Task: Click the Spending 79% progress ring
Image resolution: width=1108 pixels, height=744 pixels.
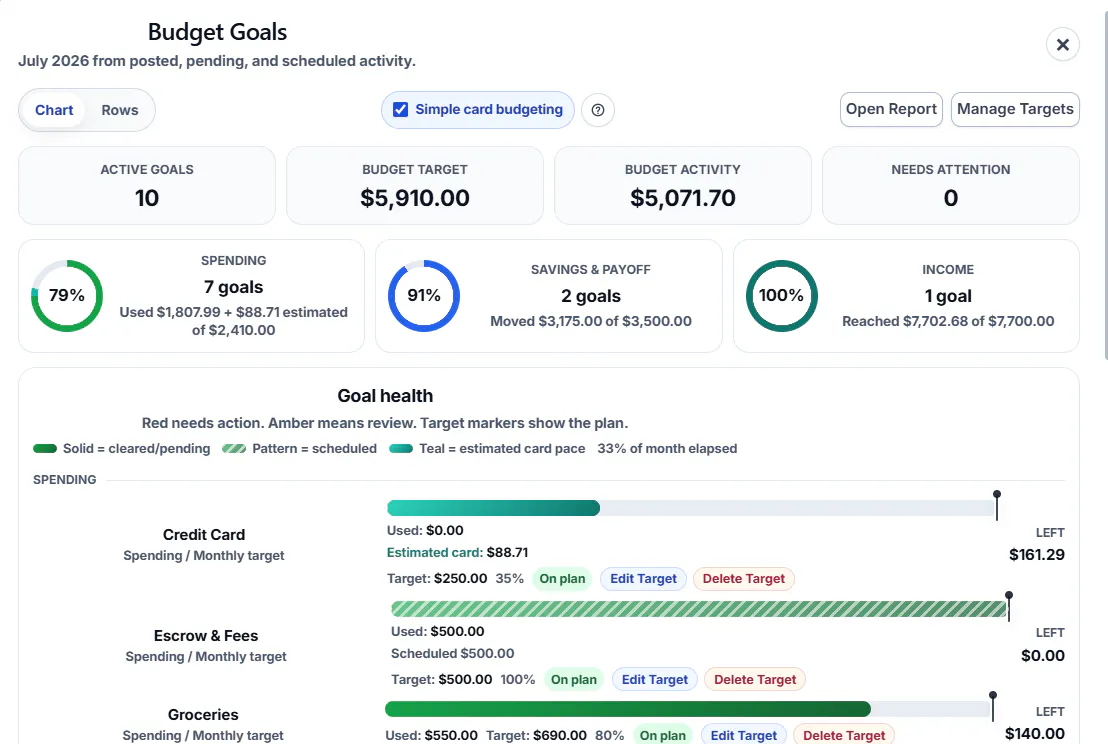Action: [x=67, y=296]
